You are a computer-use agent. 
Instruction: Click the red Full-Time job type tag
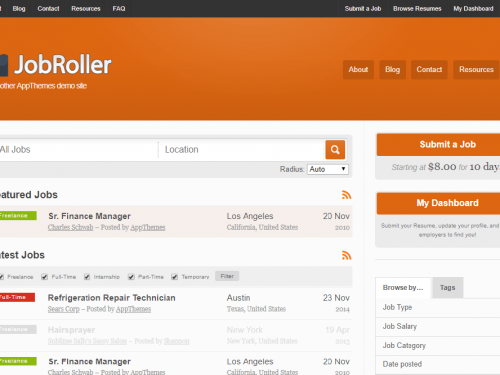point(17,297)
